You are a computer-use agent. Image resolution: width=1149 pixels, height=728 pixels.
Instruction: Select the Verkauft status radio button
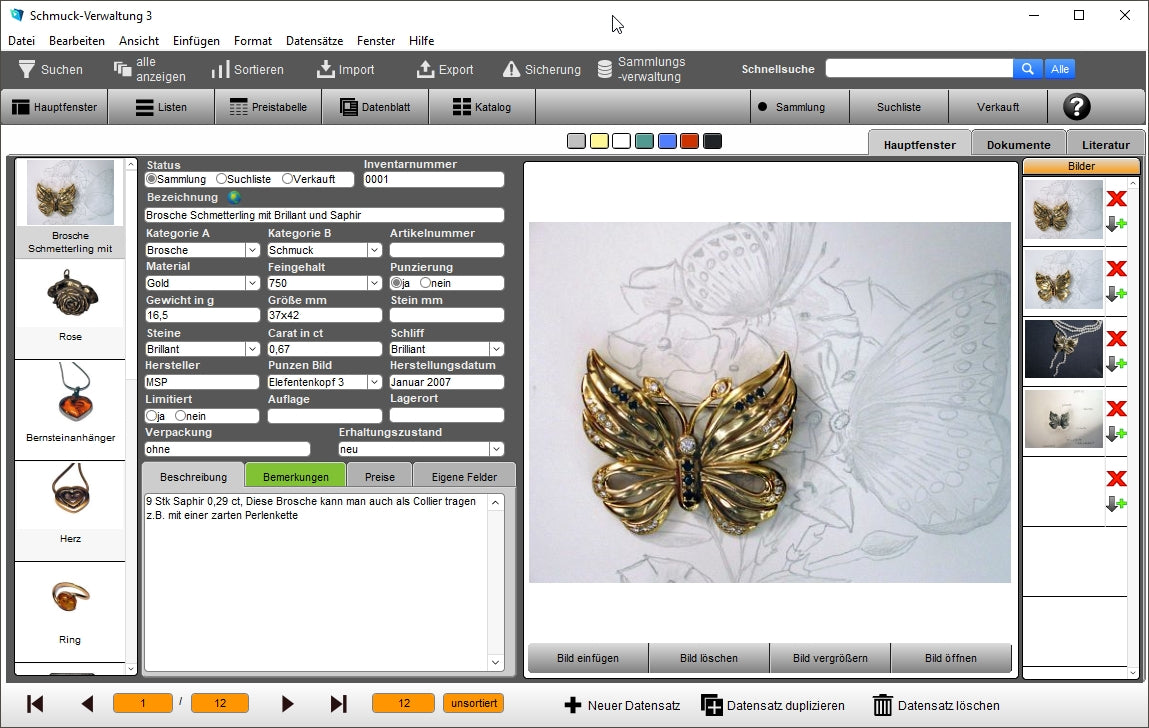pos(288,179)
